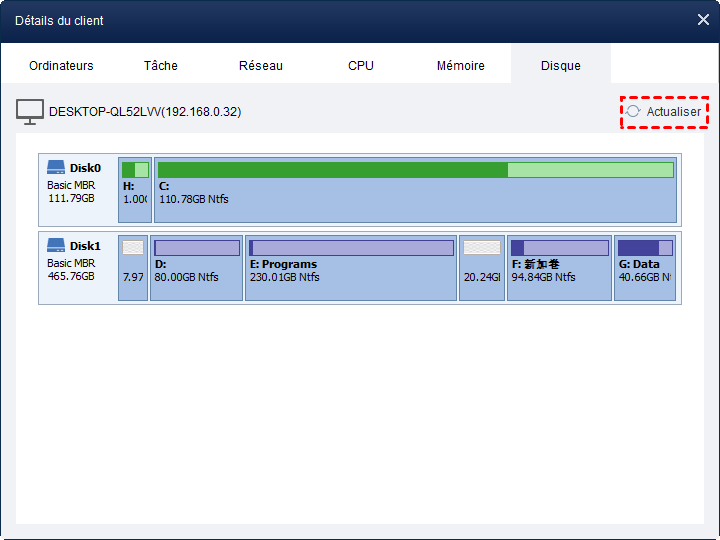Click the Disk1 drive icon

pyautogui.click(x=56, y=245)
